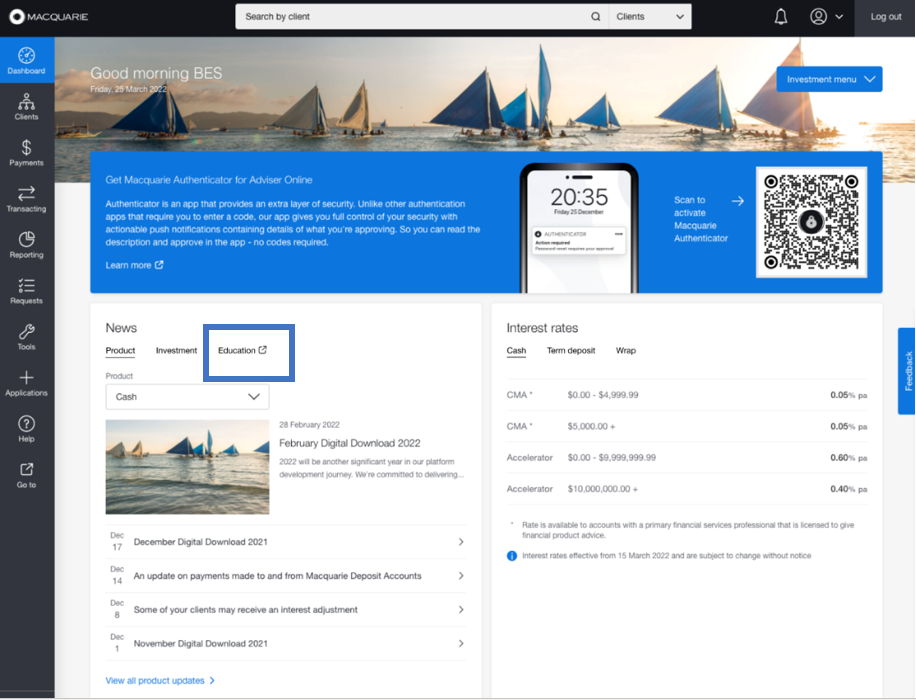This screenshot has width=916, height=700.
Task: Click the sailboats news thumbnail
Action: (x=188, y=467)
